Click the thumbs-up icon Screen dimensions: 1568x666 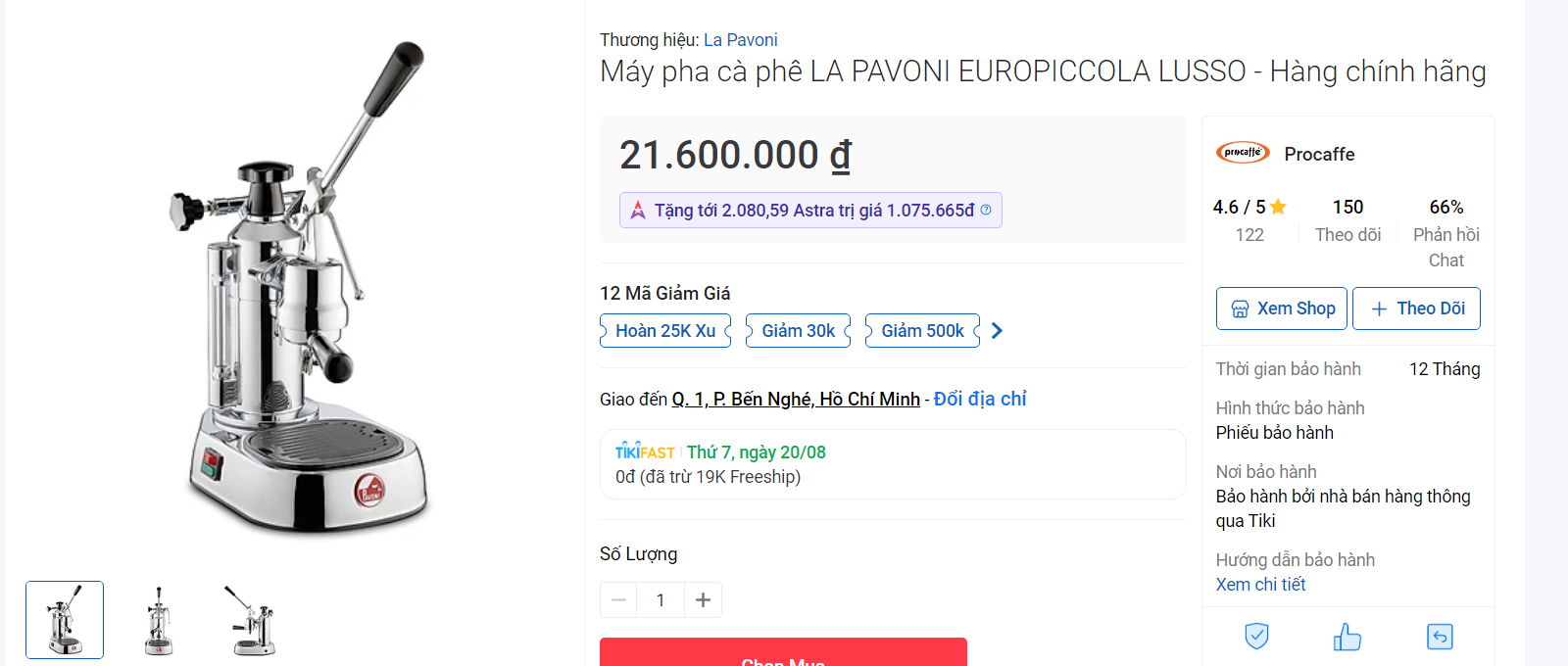1347,638
